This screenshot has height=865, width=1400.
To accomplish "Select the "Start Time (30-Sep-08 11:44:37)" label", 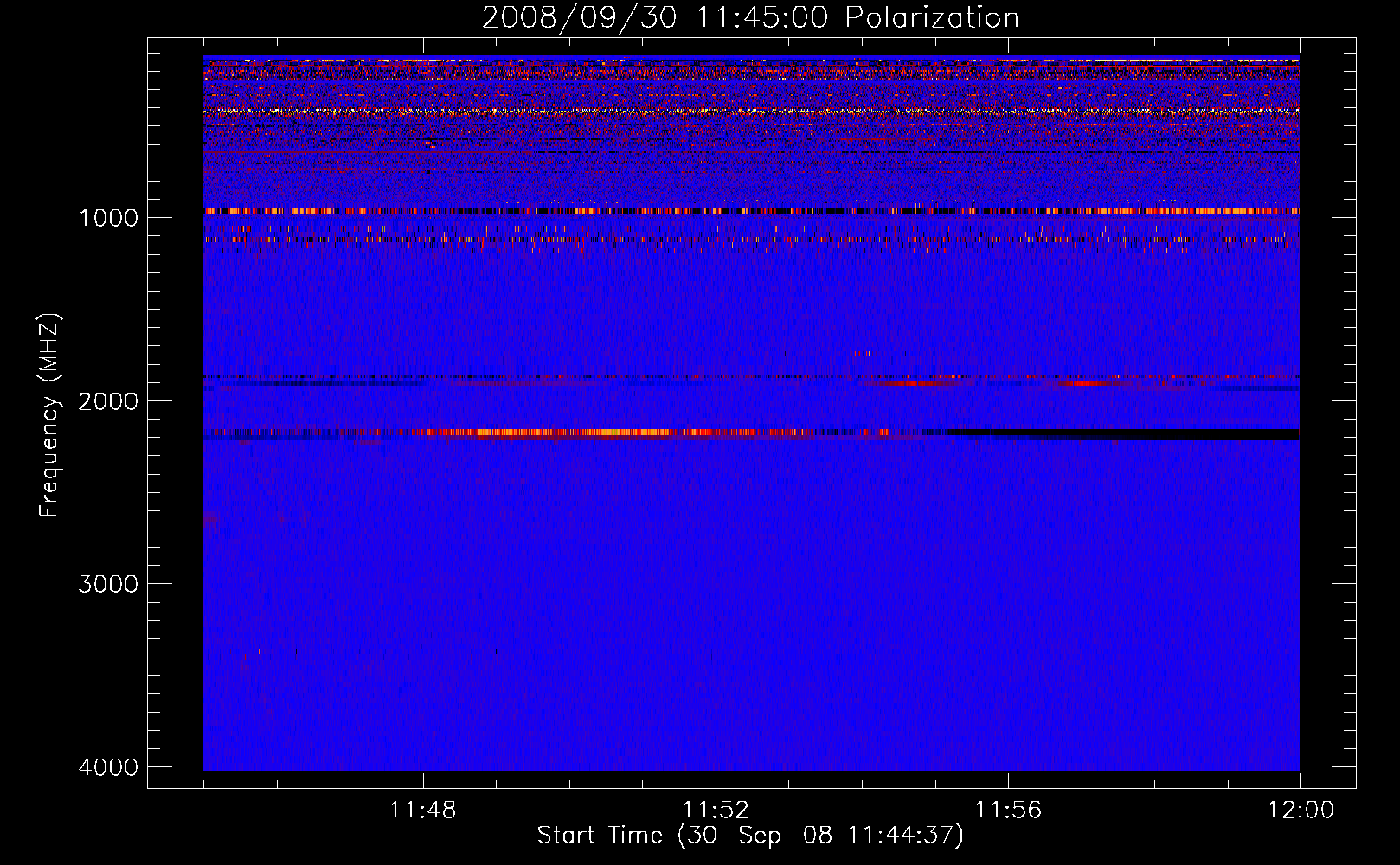I will pos(750,836).
